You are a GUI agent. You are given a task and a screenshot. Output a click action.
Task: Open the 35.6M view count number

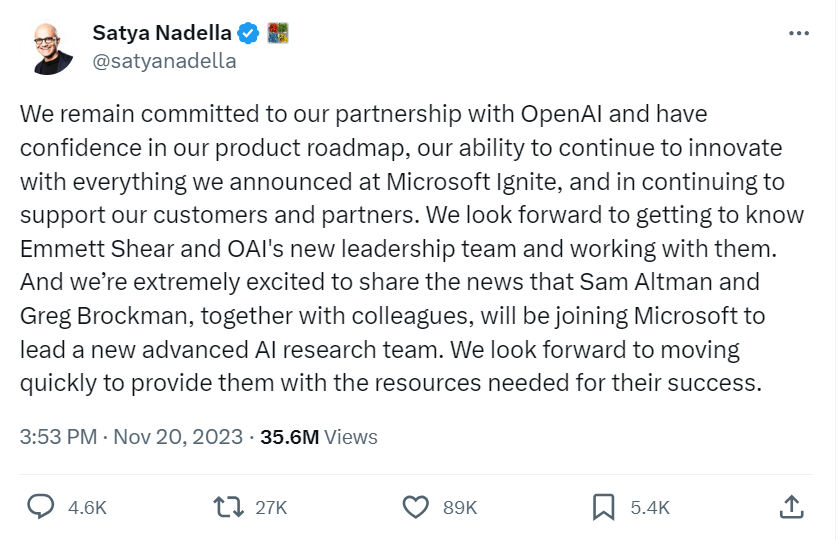[x=289, y=437]
